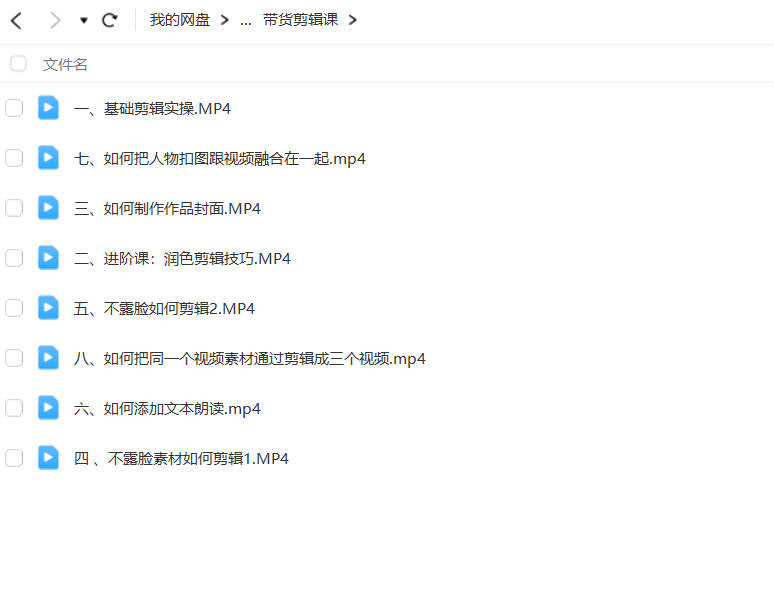Go back with the left arrow
Screen dimensions: 774x599
(x=16, y=21)
